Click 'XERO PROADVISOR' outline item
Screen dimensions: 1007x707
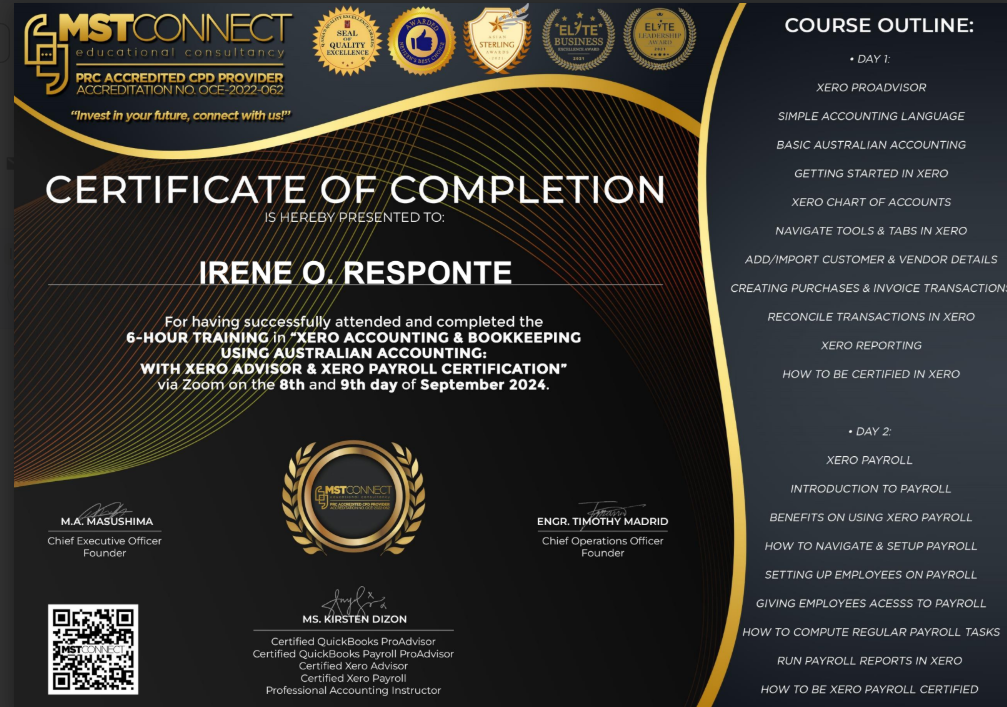[871, 87]
